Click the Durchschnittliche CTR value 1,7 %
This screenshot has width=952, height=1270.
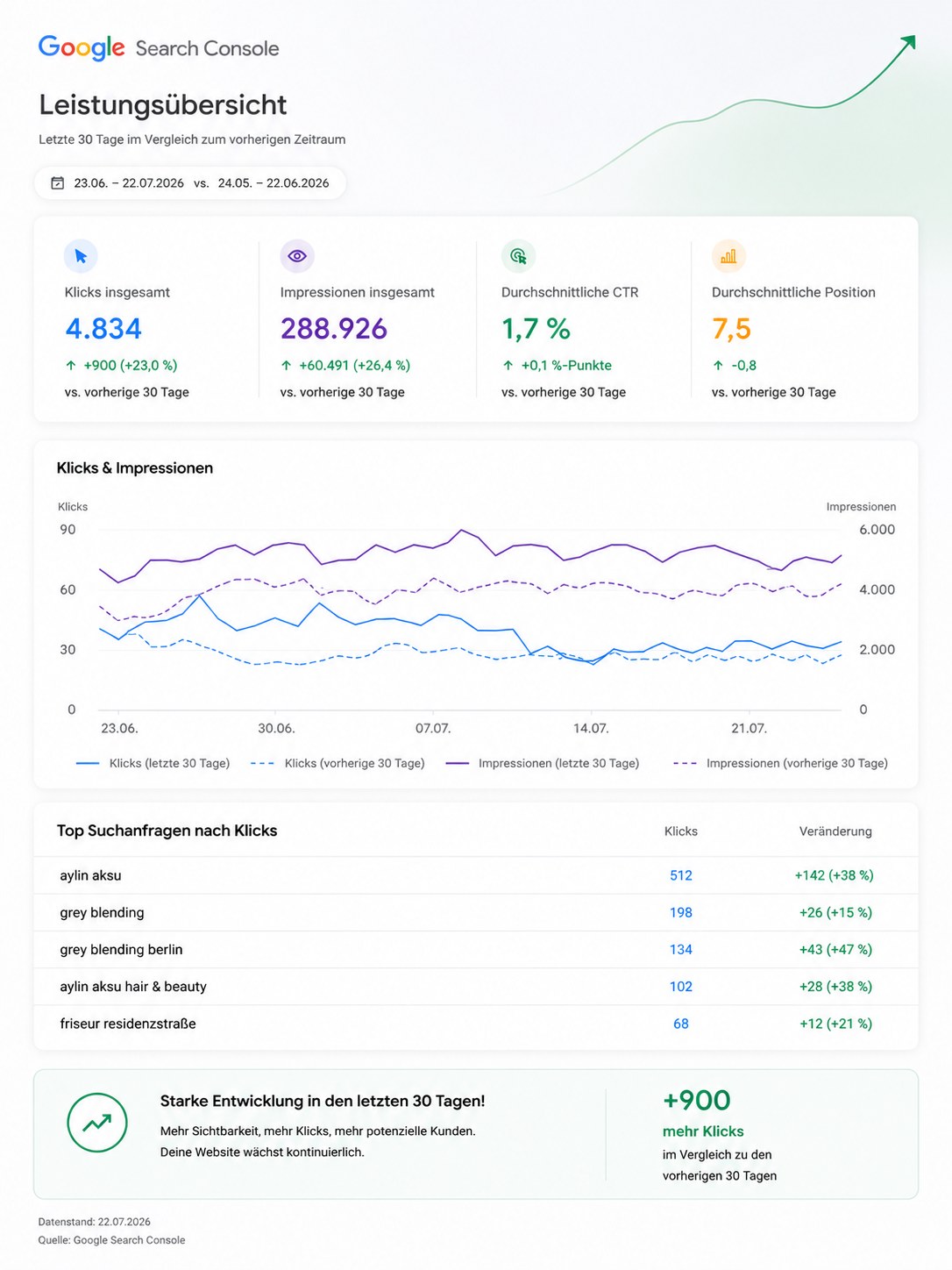click(x=536, y=329)
